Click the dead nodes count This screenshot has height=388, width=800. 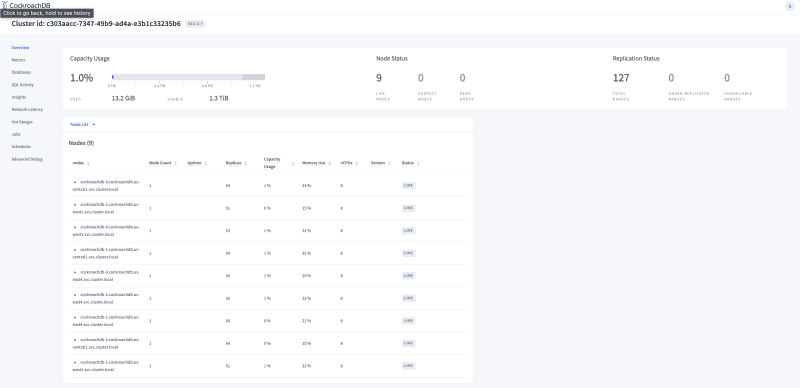(x=462, y=78)
